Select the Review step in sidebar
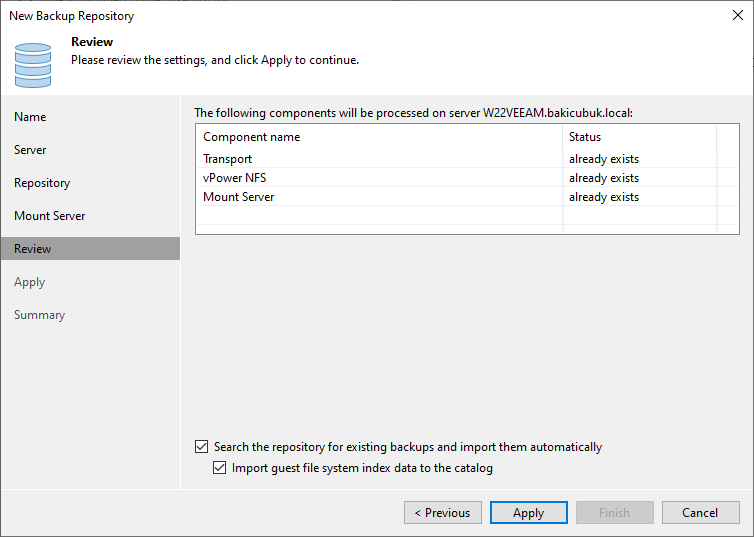Screen dimensions: 754x537 pyautogui.click(x=33, y=249)
